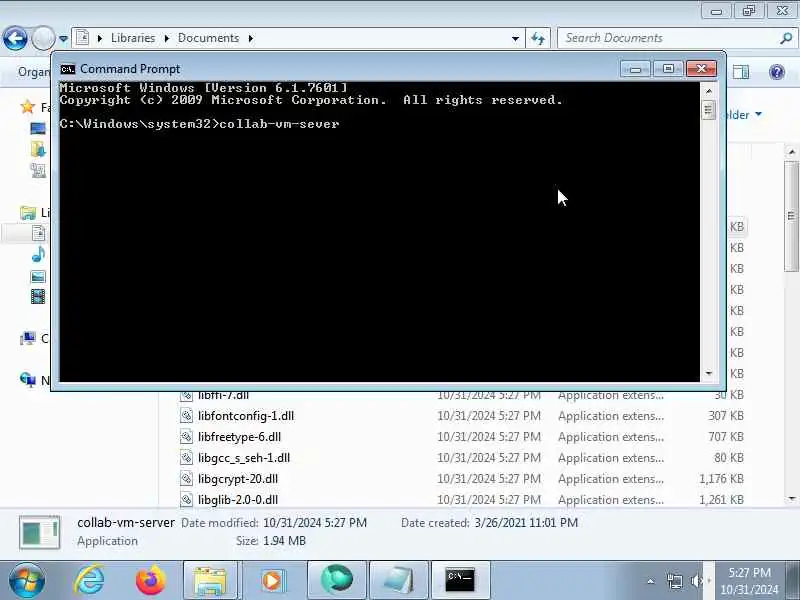This screenshot has height=600, width=800.
Task: Select Recent Places icon under Favorites
Action: pyautogui.click(x=38, y=170)
